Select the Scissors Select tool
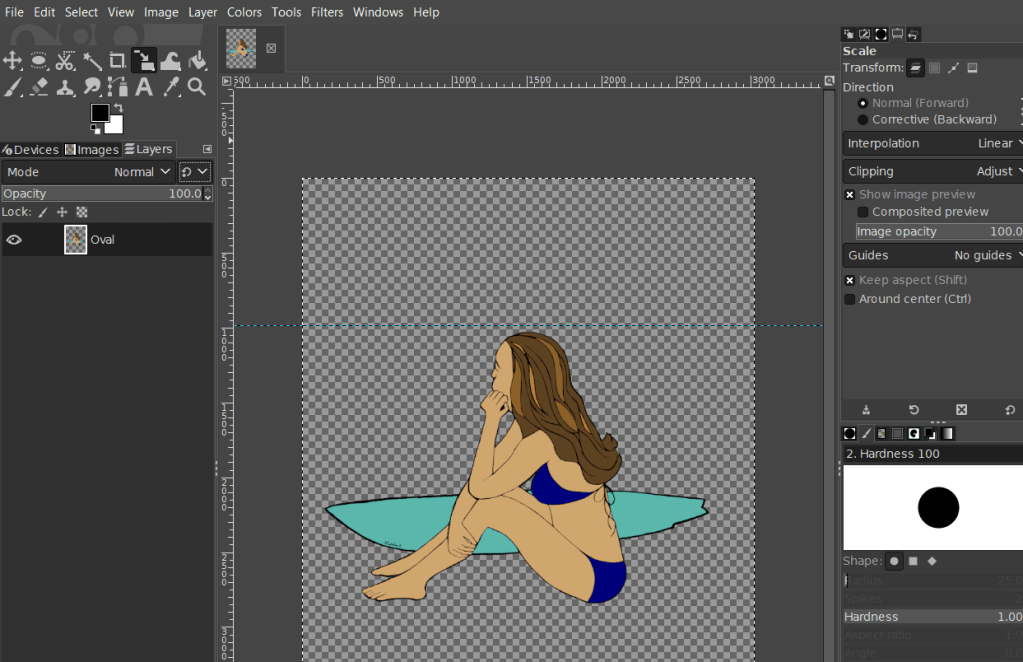This screenshot has width=1023, height=662. pos(65,61)
